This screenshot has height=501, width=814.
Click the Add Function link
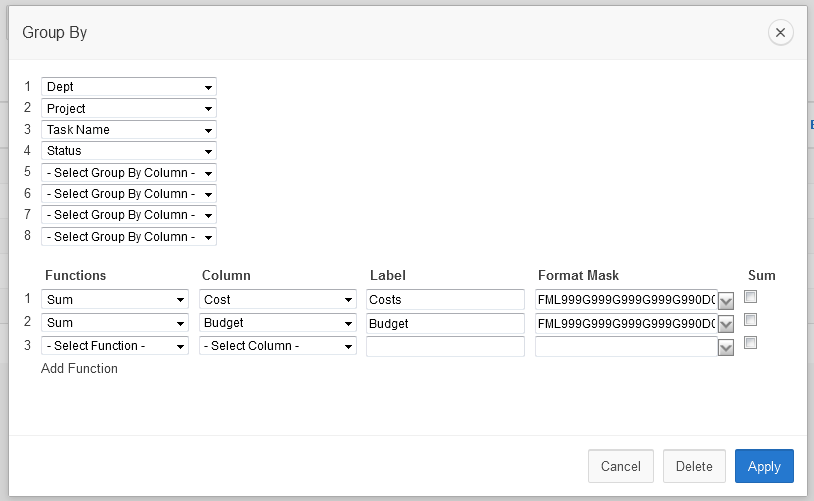coord(79,369)
